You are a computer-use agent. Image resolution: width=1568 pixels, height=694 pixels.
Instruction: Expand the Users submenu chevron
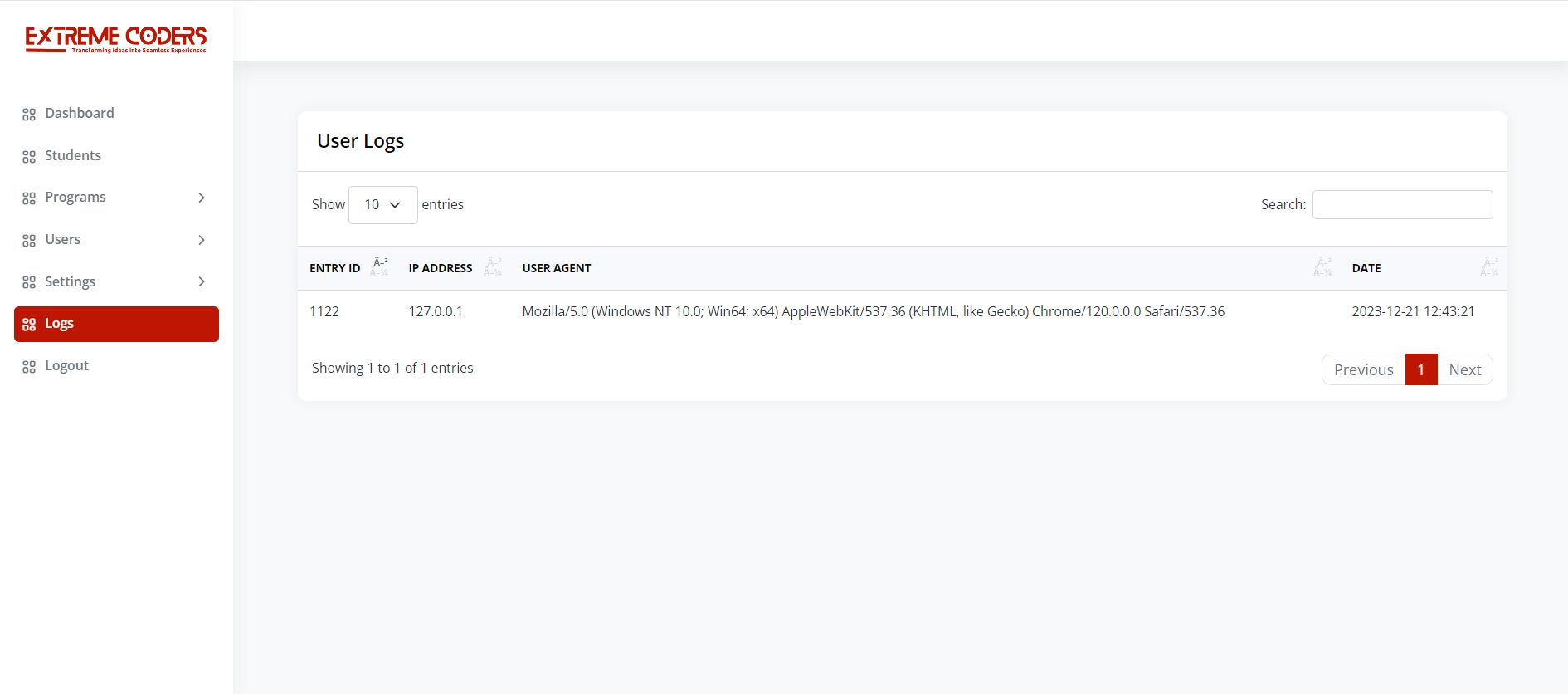tap(202, 240)
